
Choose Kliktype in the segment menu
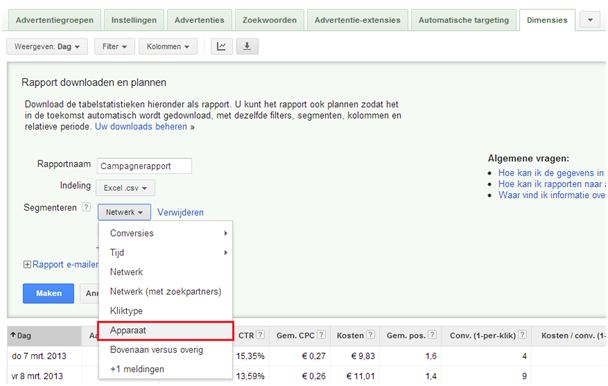(166, 311)
